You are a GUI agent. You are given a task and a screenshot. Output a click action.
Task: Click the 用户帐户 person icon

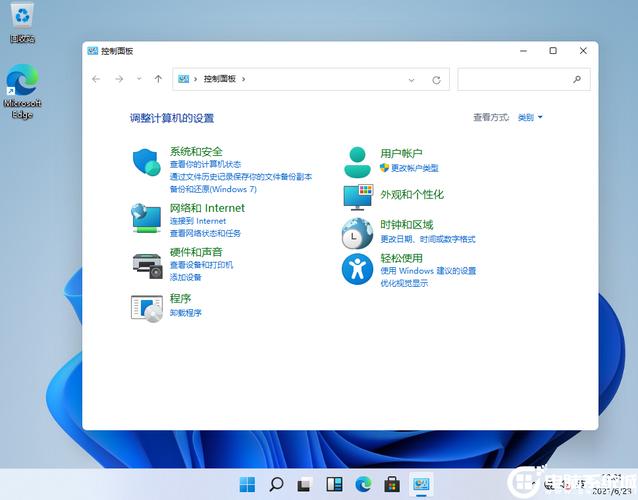357,160
